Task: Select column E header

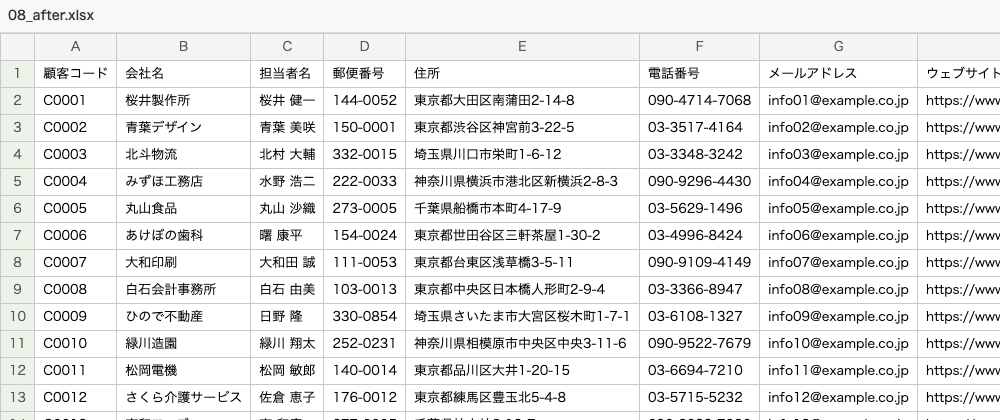Action: (522, 47)
